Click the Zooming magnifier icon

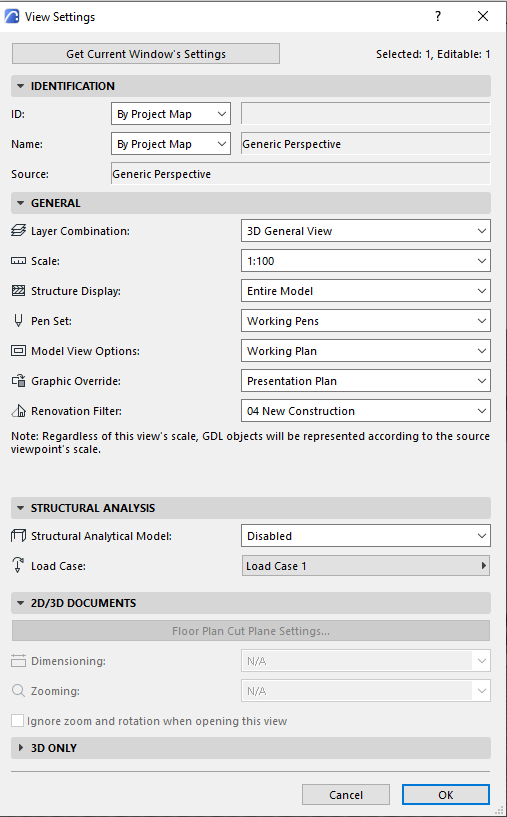18,691
